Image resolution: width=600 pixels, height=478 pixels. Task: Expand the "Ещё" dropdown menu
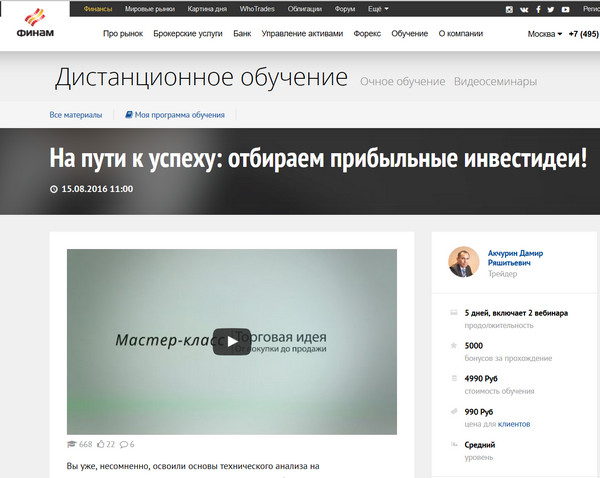tap(377, 9)
